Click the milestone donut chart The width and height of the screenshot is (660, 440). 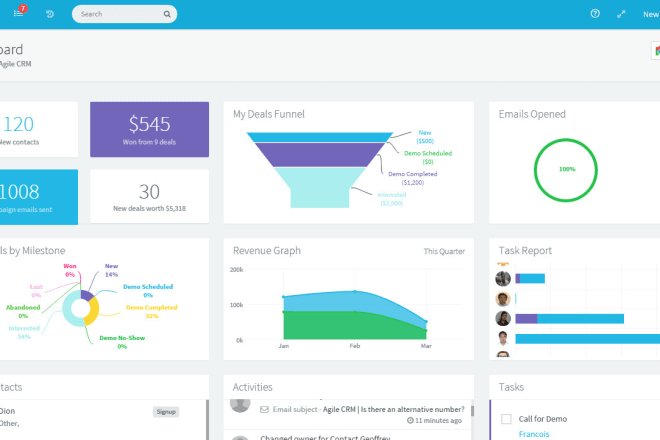pos(81,308)
